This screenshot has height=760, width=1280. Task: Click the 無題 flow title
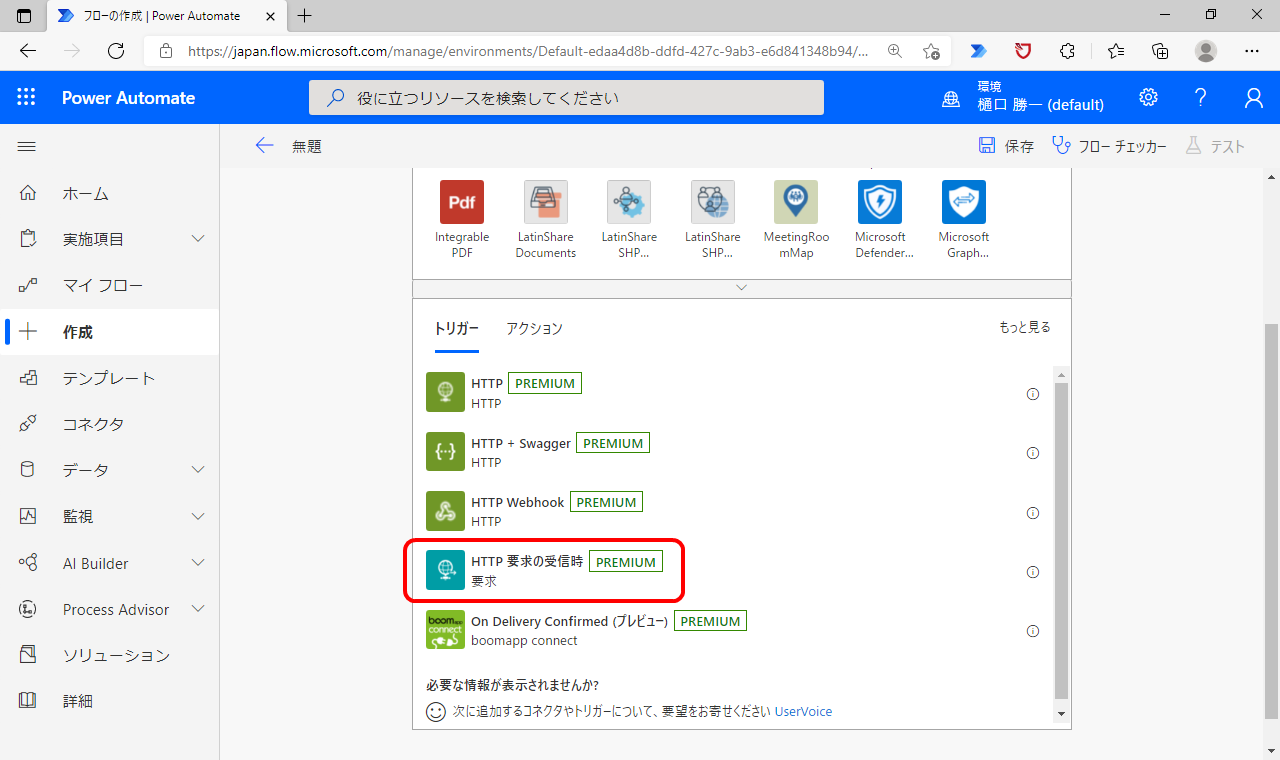tap(307, 146)
